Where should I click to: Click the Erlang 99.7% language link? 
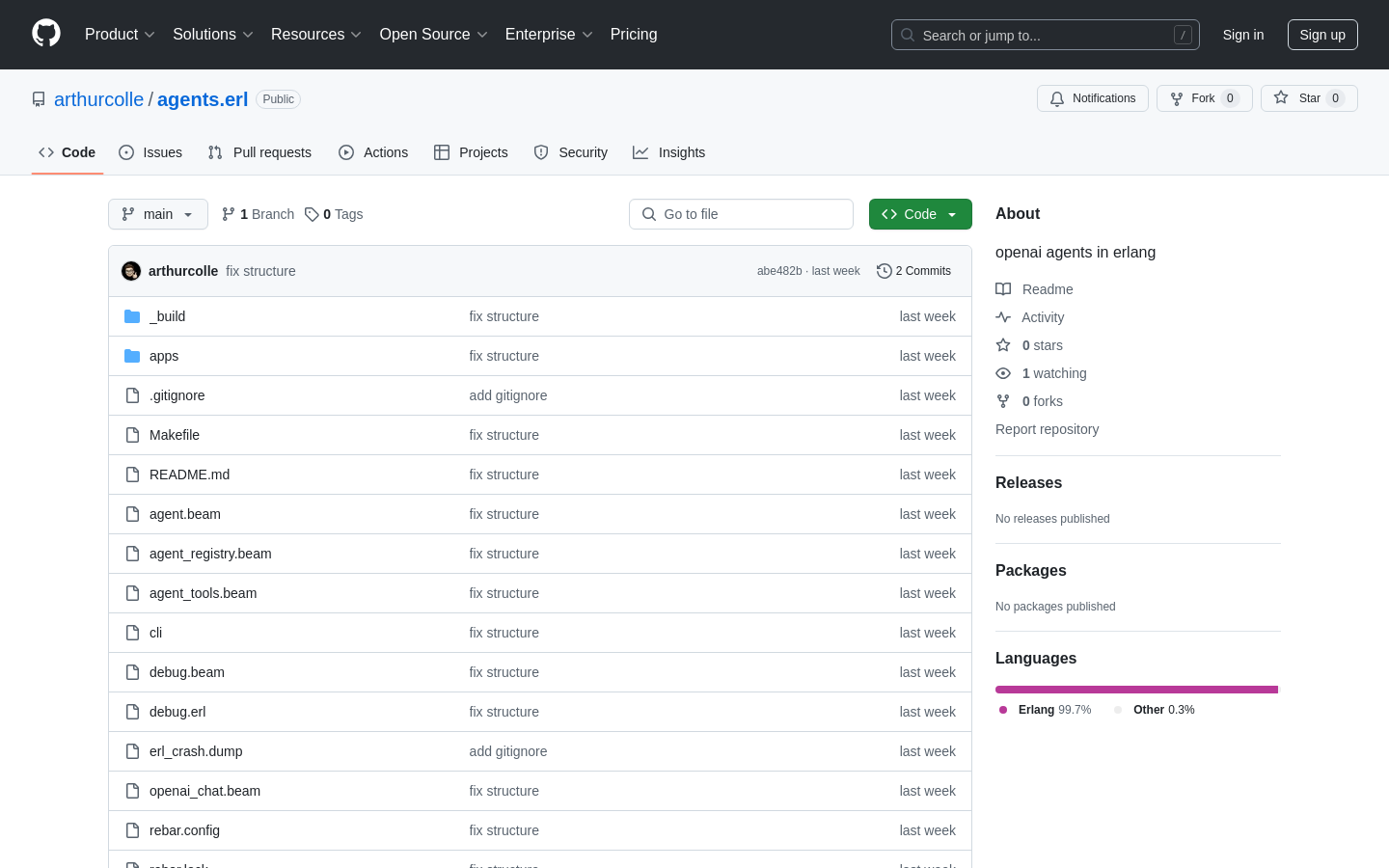[x=1046, y=710]
